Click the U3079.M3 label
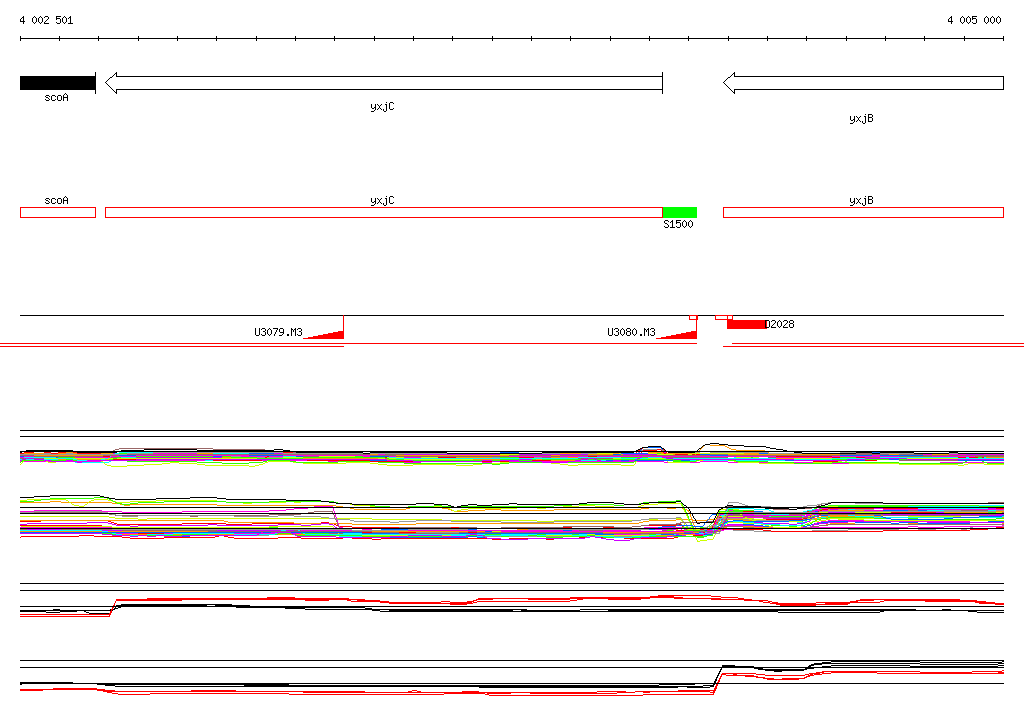Viewport: 1024px width, 714px height. point(278,332)
